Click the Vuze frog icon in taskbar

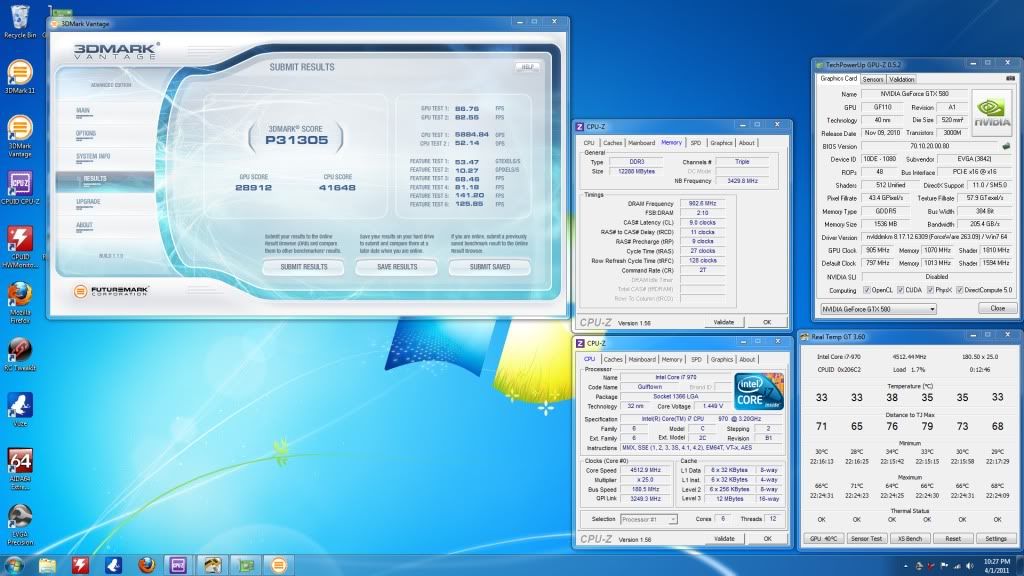(114, 565)
